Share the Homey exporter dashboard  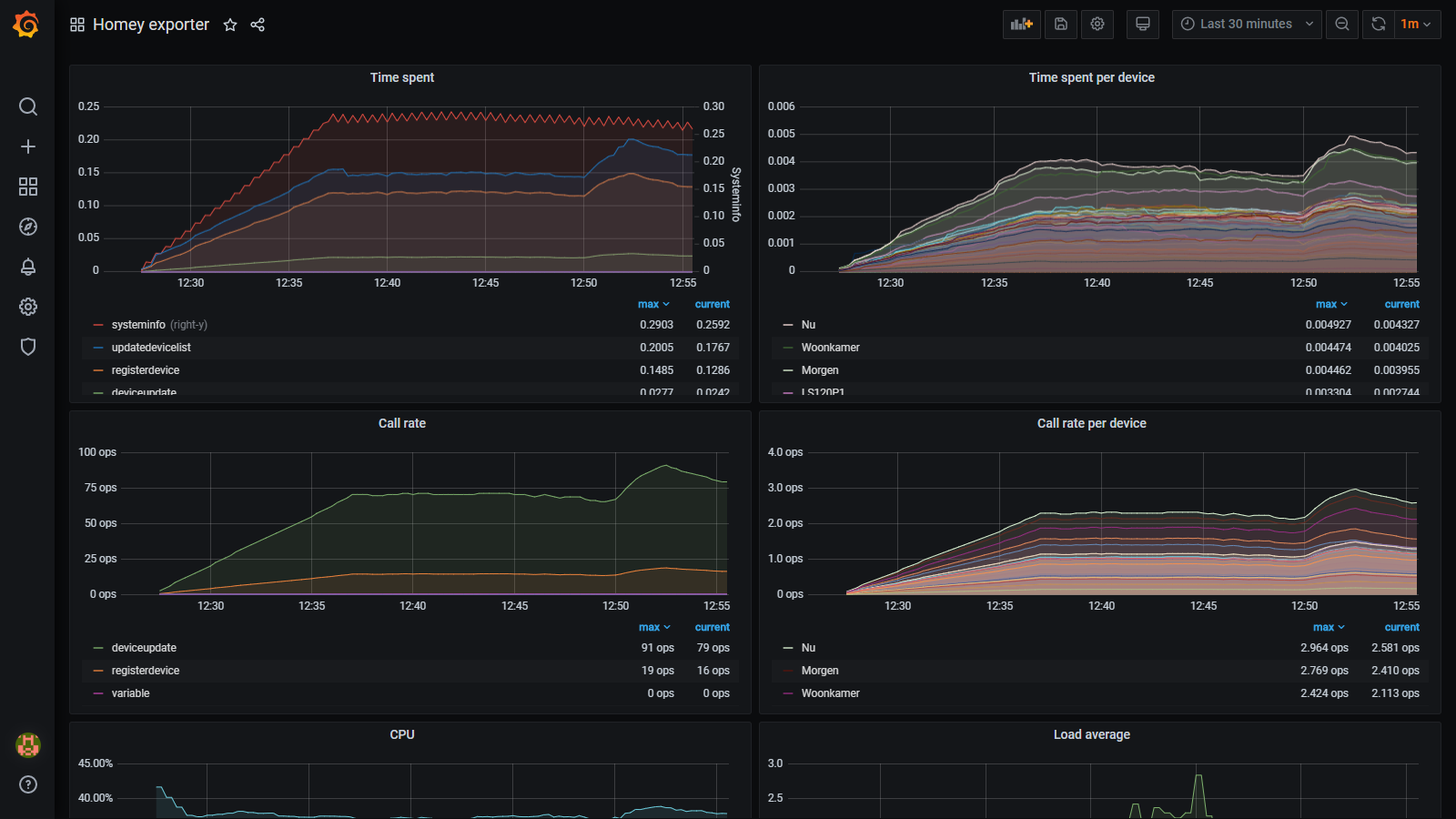(x=258, y=25)
